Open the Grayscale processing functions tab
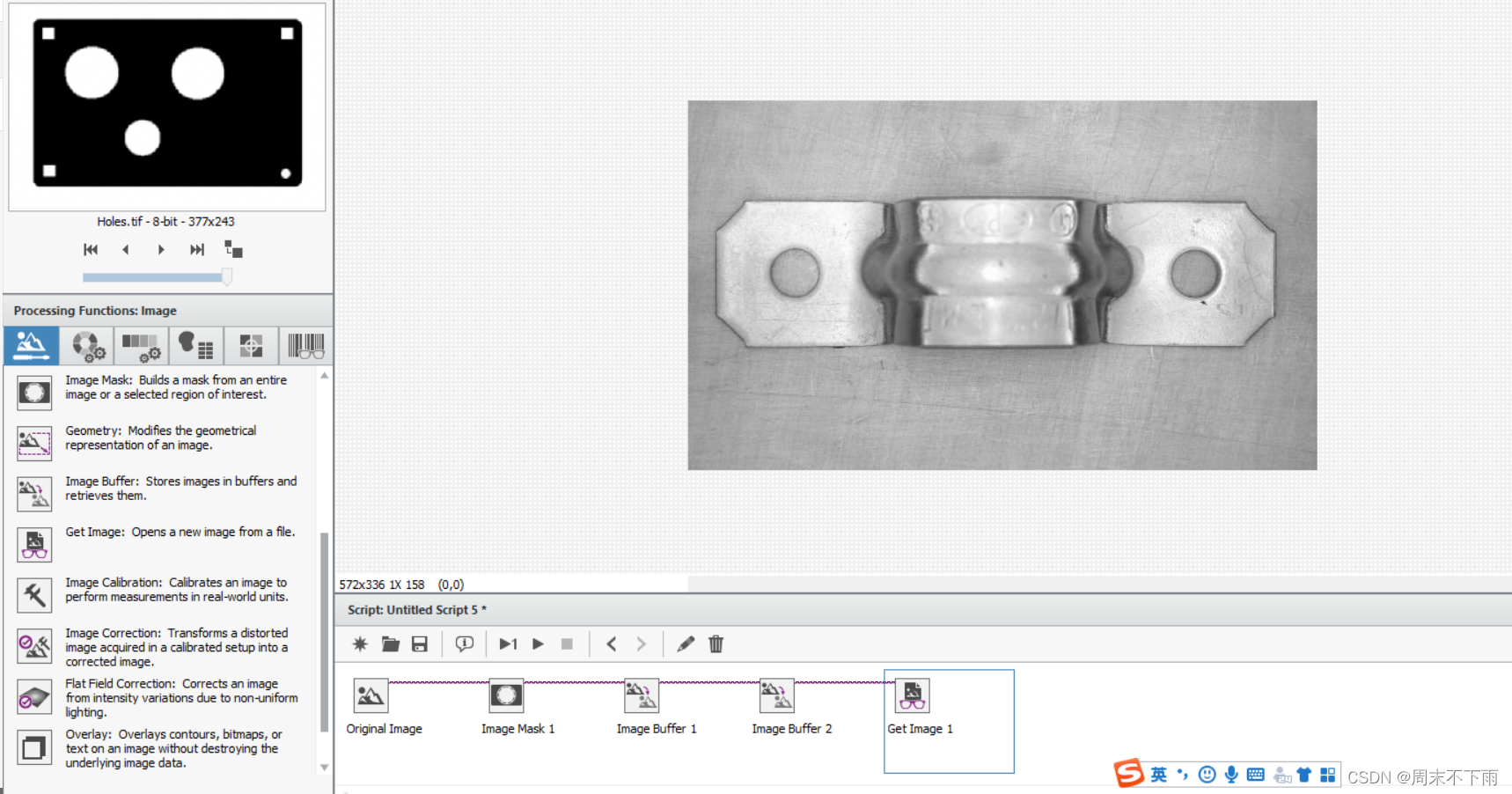The height and width of the screenshot is (794, 1512). (x=141, y=345)
